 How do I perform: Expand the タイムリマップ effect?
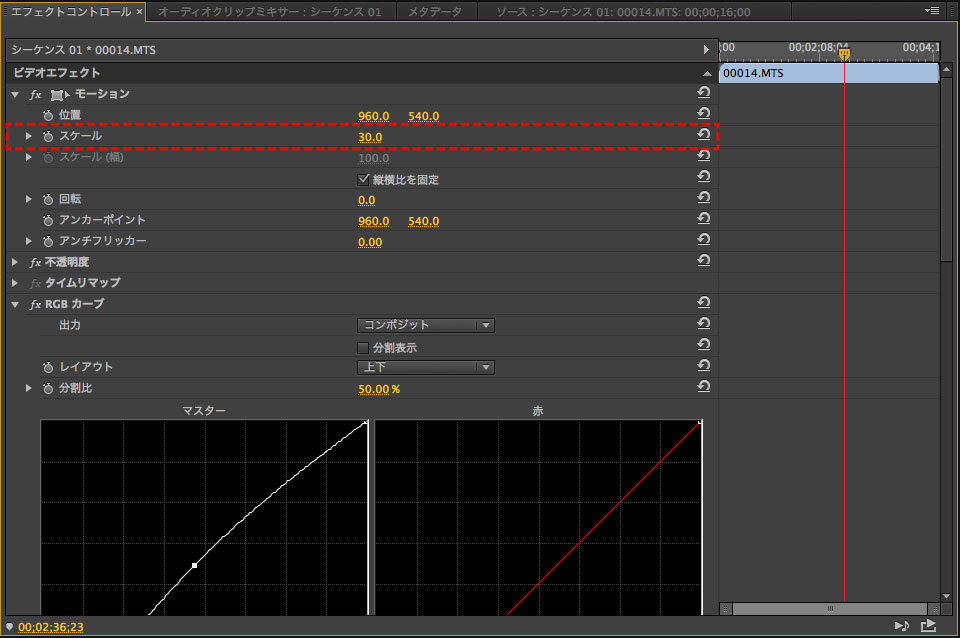pos(15,283)
